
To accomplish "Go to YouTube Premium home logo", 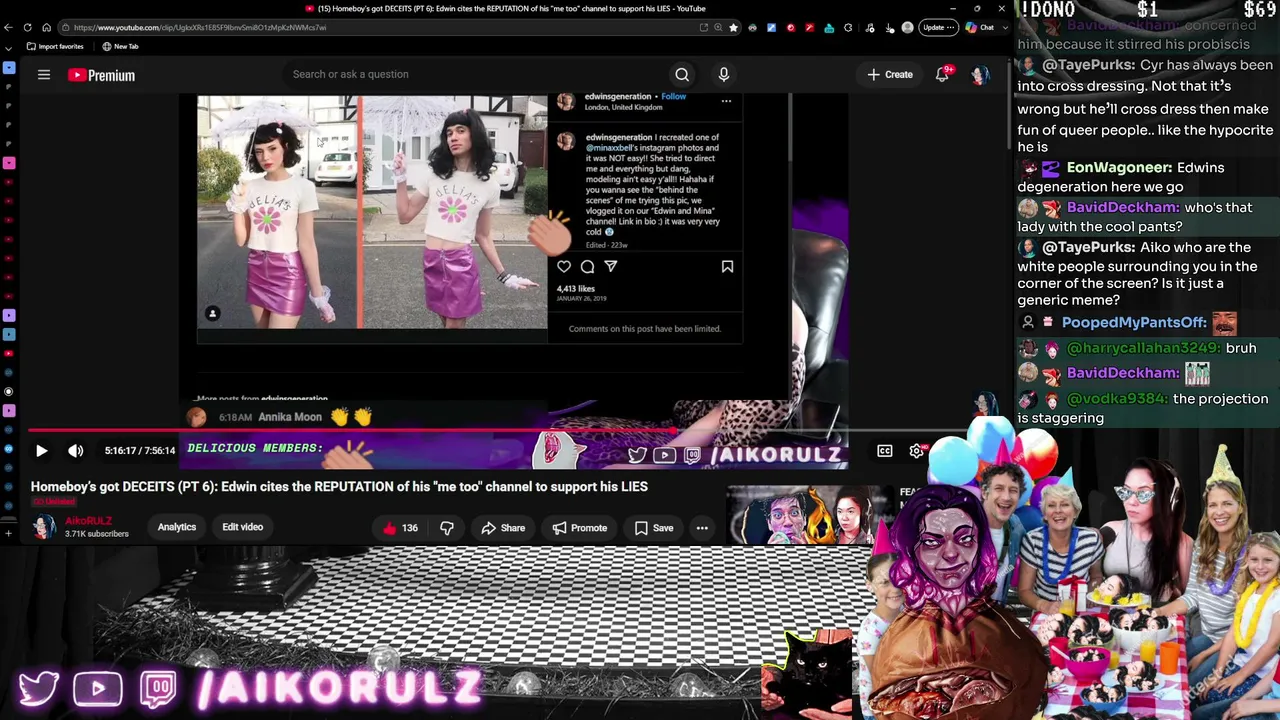I will point(101,75).
